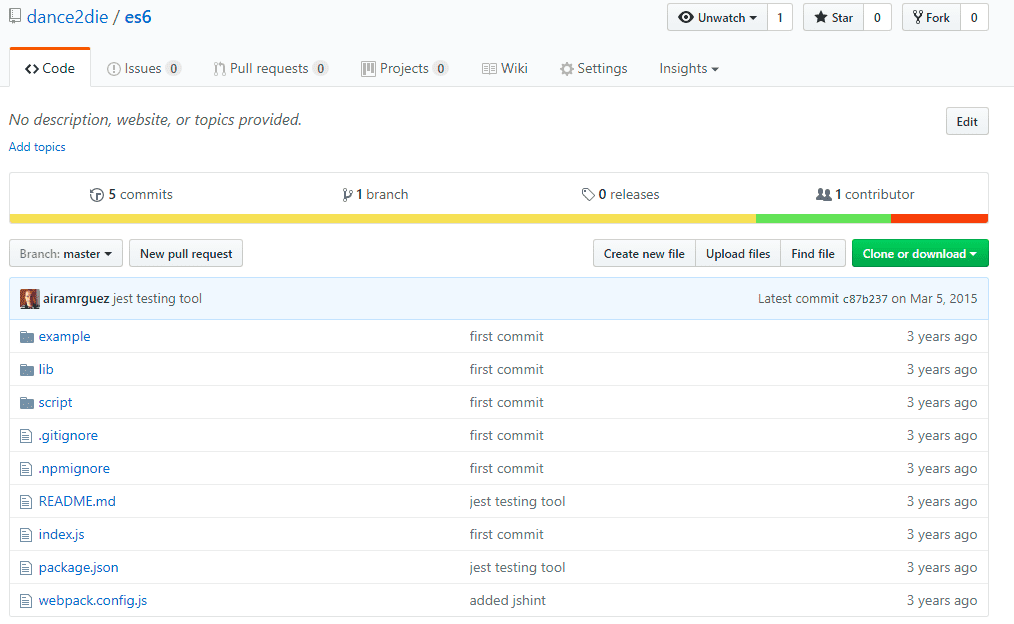Click the script folder icon
Screen dimensions: 1014x624
tap(27, 403)
